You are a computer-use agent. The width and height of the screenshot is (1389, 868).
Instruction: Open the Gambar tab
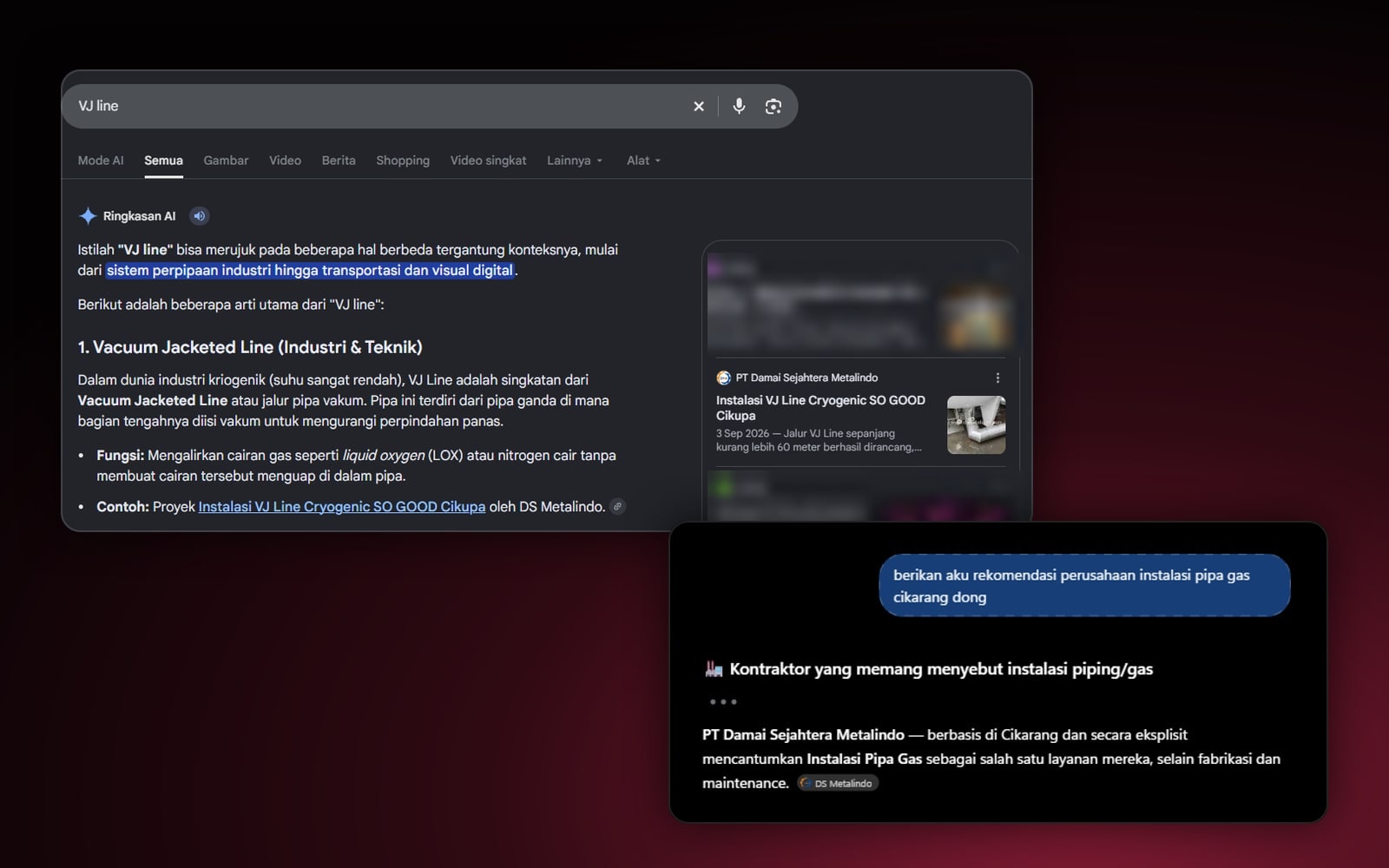226,161
